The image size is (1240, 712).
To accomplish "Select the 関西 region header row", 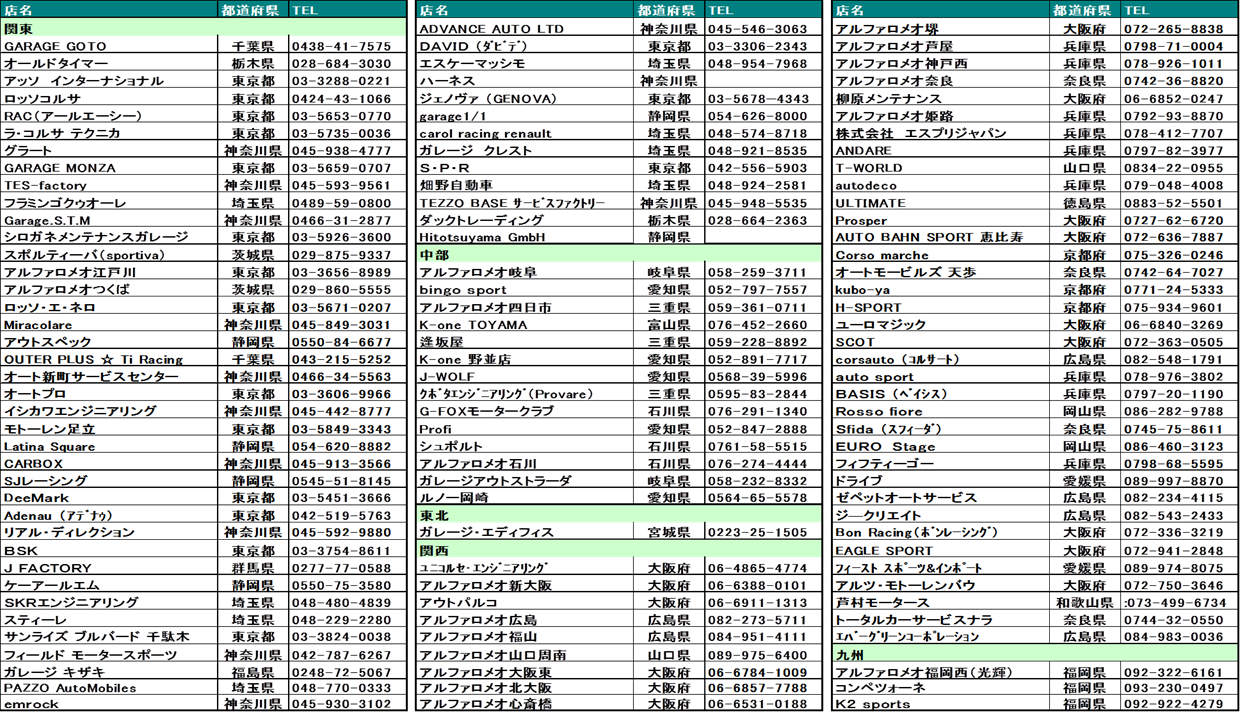I will pos(524,550).
